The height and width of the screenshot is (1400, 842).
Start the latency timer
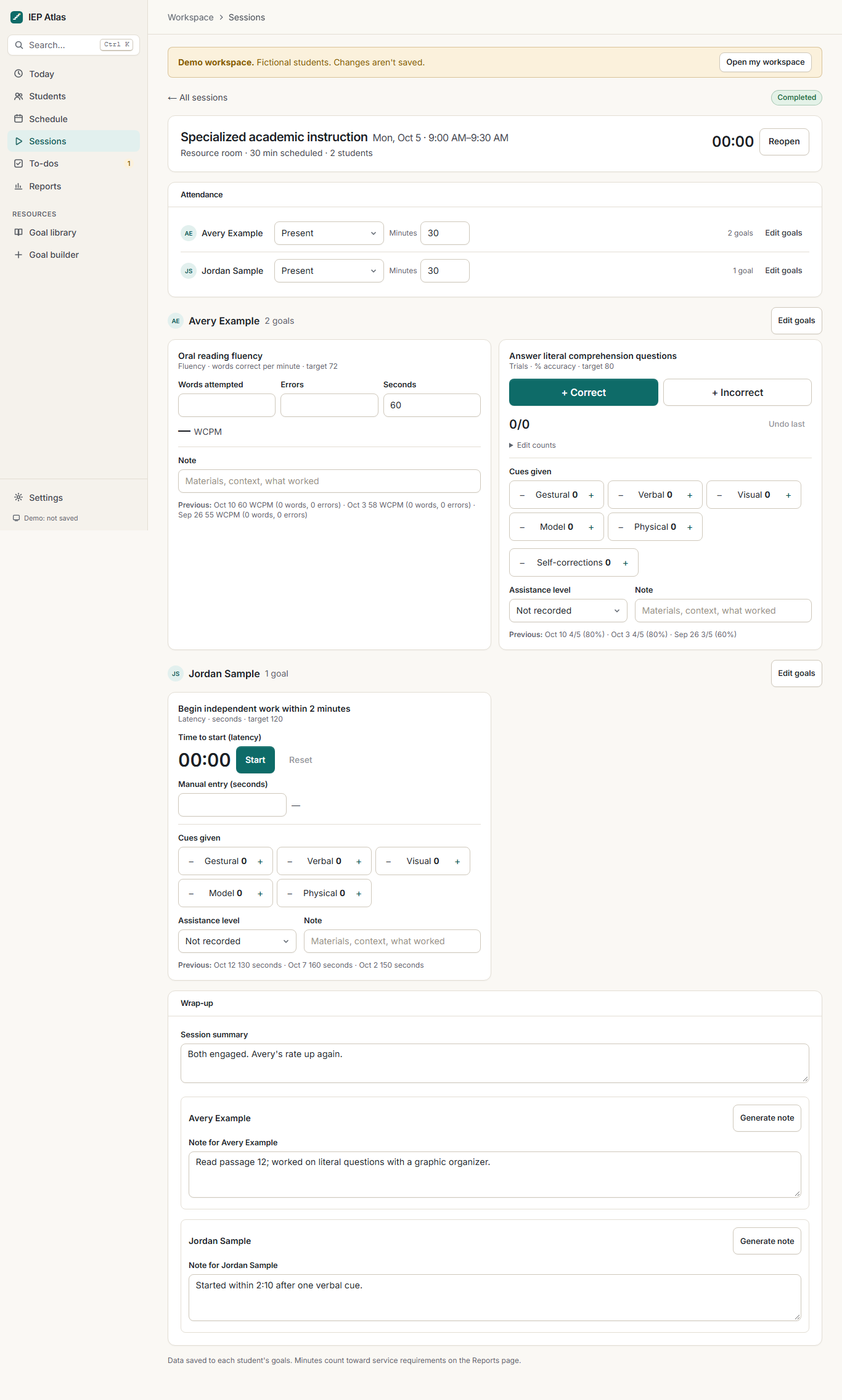click(x=255, y=760)
